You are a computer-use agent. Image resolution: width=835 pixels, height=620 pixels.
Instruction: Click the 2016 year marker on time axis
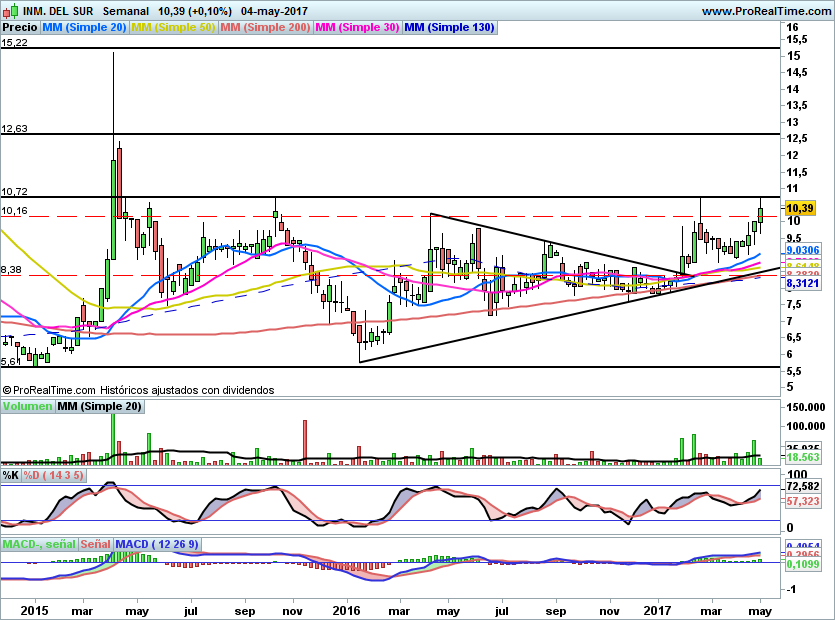coord(347,609)
